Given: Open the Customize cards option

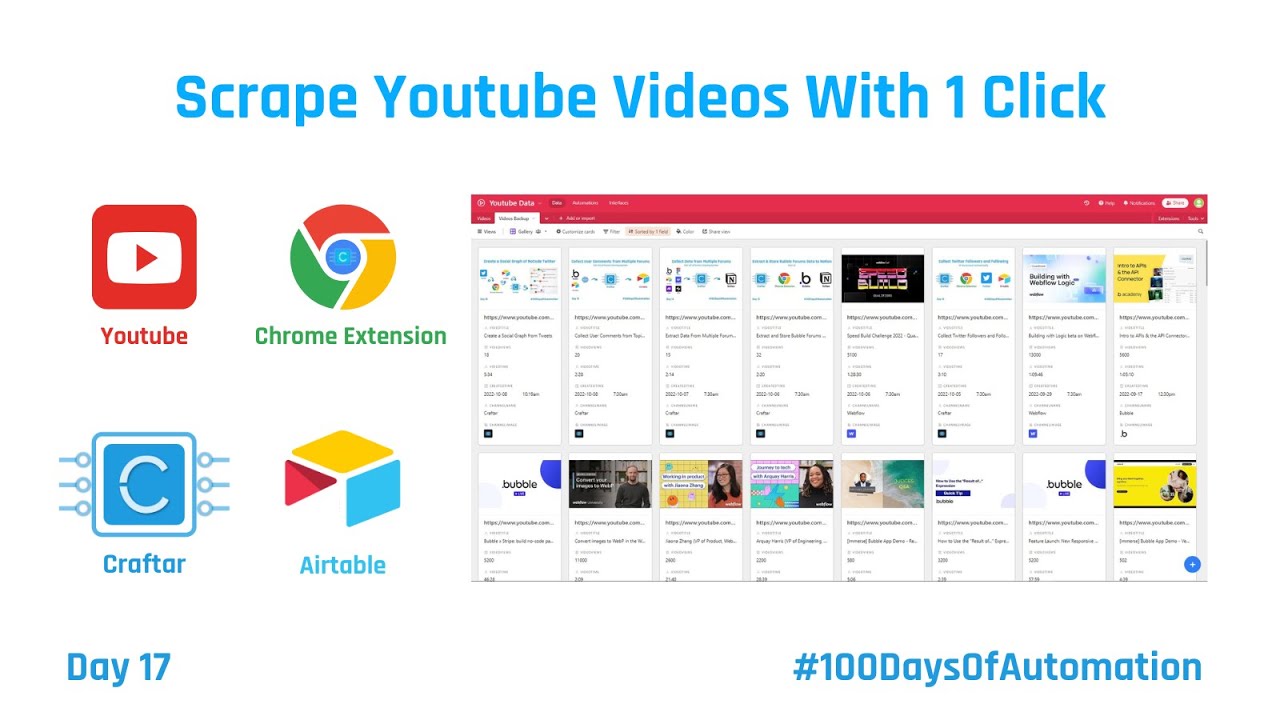Looking at the screenshot, I should click(x=576, y=231).
